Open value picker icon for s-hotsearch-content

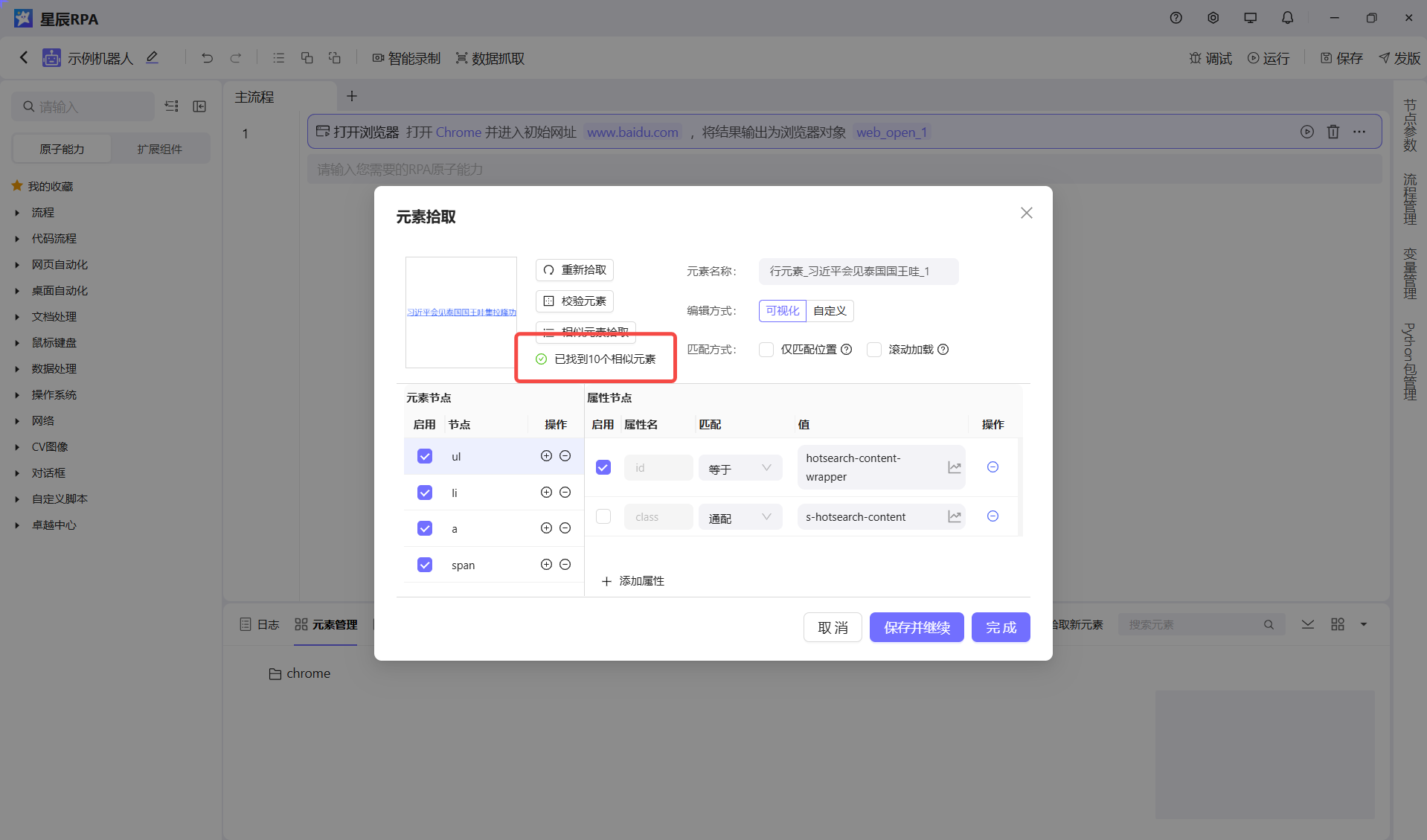[954, 516]
